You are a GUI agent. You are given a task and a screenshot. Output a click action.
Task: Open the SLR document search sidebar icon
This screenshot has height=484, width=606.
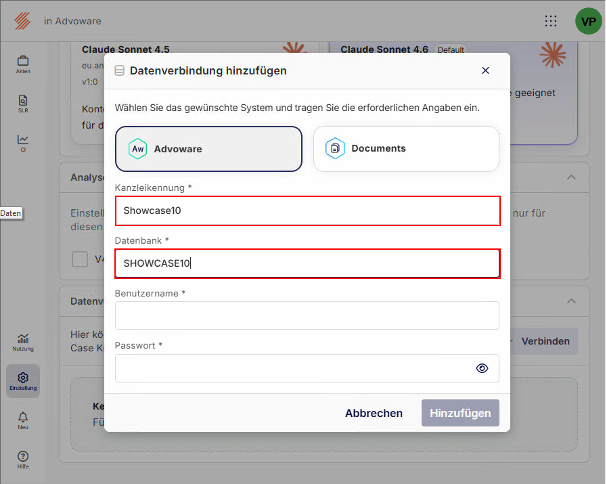[x=23, y=104]
